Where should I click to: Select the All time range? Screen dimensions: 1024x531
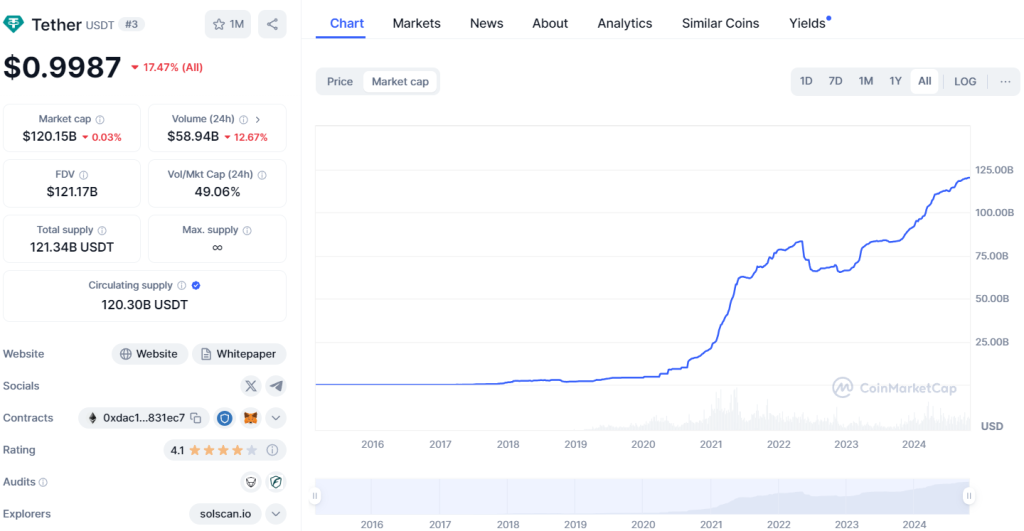click(925, 81)
